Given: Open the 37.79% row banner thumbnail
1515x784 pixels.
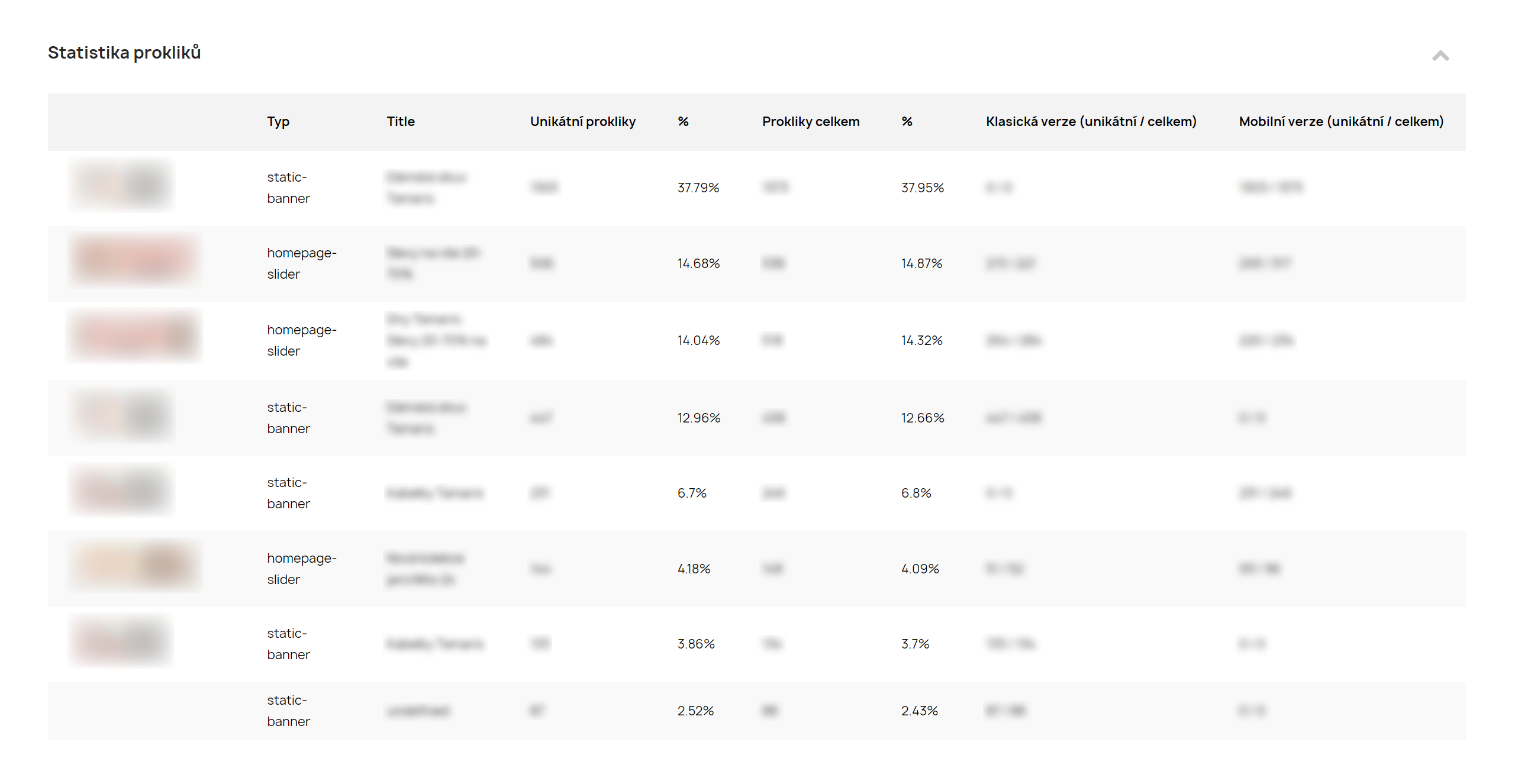Looking at the screenshot, I should click(122, 186).
